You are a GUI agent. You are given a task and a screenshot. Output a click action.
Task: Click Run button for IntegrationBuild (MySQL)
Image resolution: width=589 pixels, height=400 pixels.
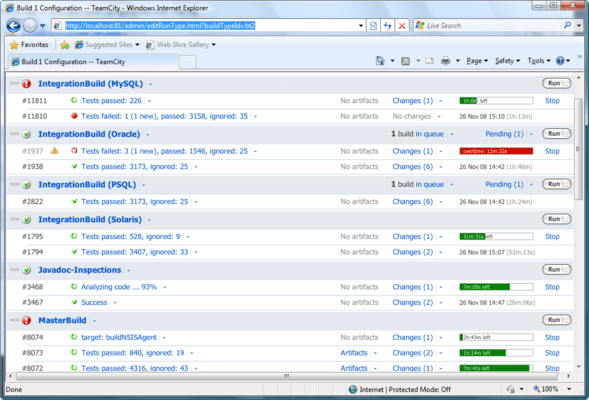pos(554,83)
